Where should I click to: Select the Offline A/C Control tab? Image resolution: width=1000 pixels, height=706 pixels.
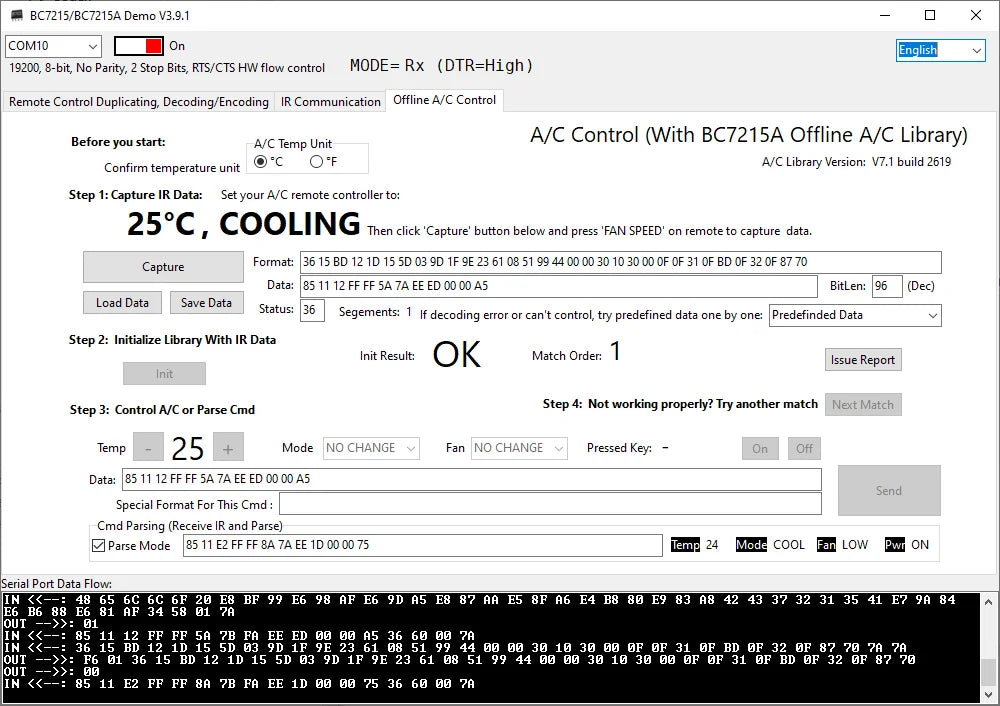pos(445,100)
